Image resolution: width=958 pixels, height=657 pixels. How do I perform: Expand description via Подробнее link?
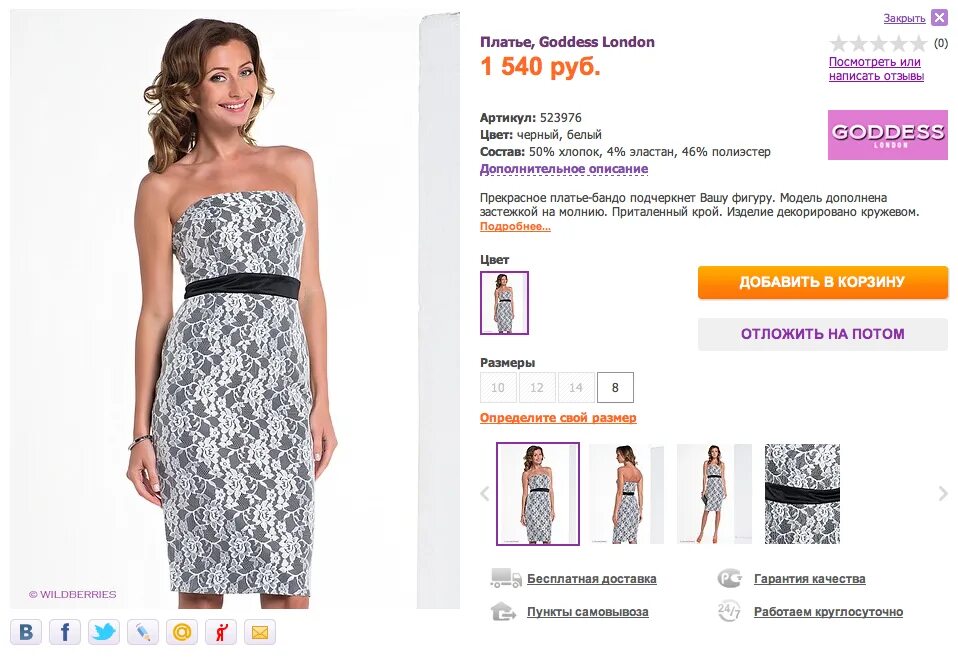515,227
